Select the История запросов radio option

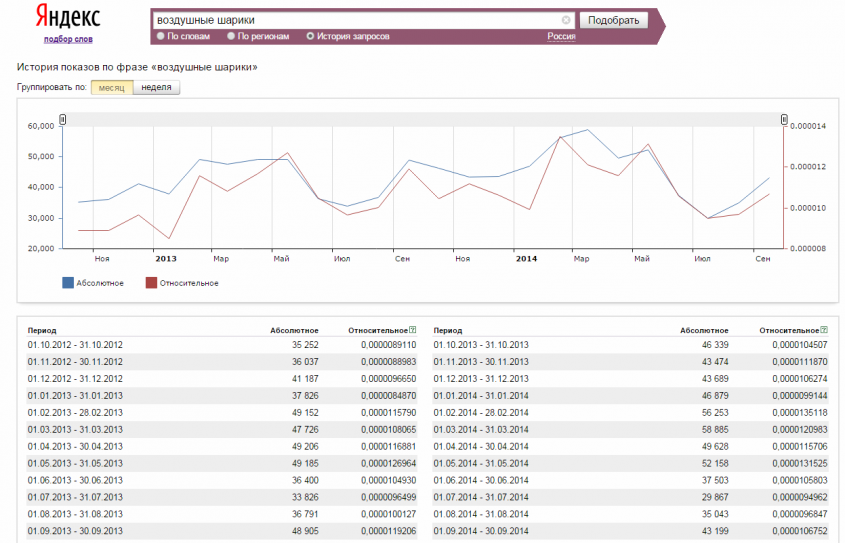click(310, 36)
